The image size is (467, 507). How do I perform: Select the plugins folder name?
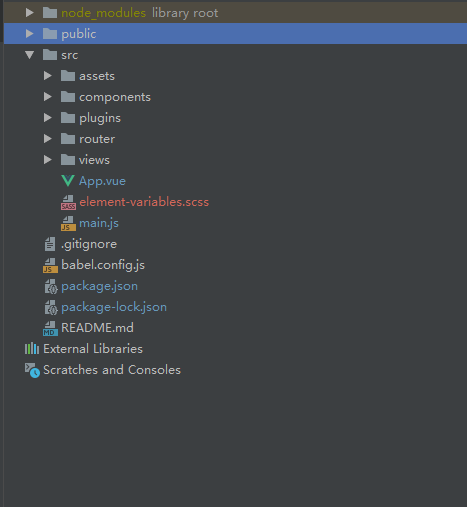pos(100,118)
